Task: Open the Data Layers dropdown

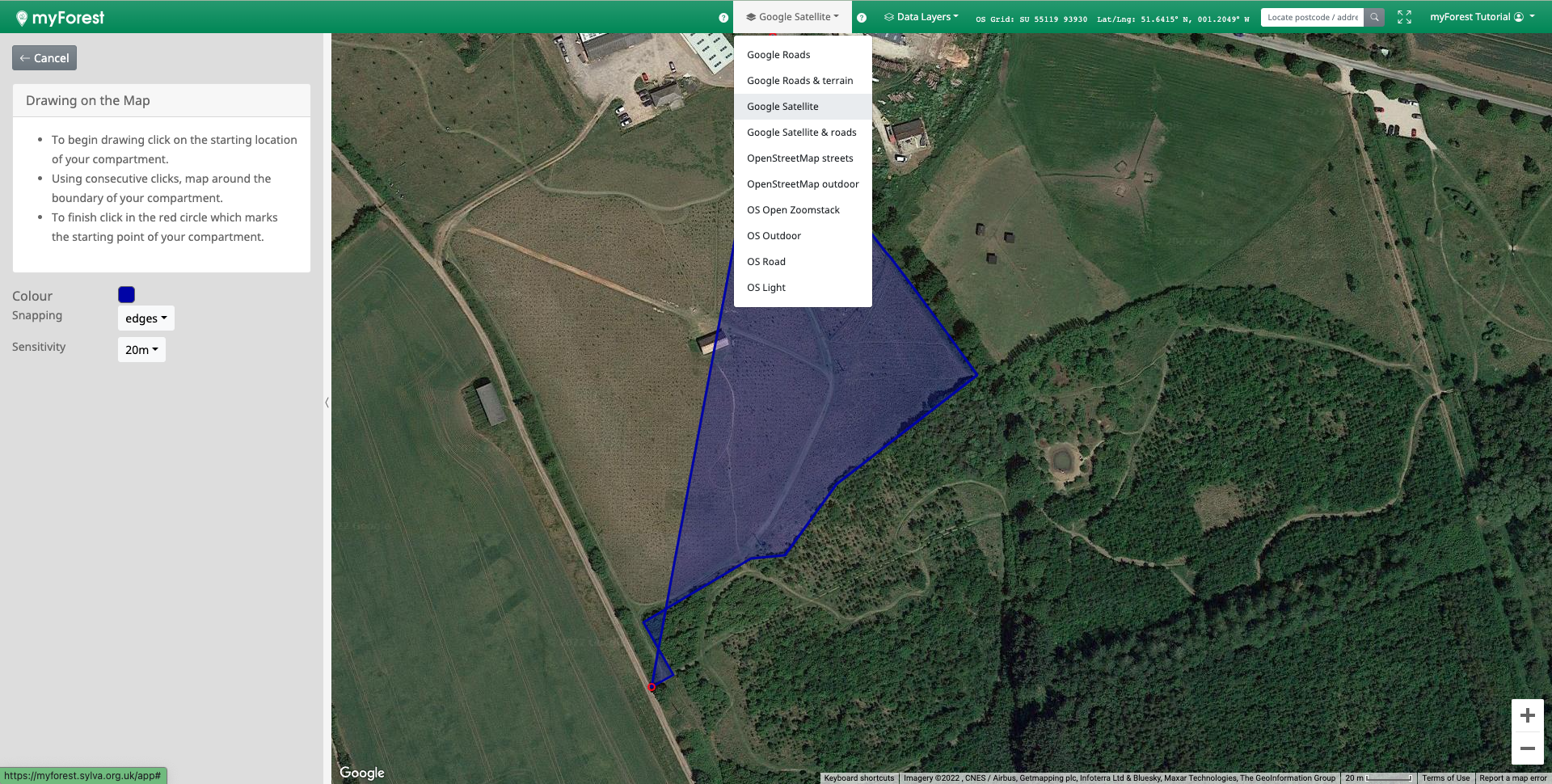Action: [921, 17]
